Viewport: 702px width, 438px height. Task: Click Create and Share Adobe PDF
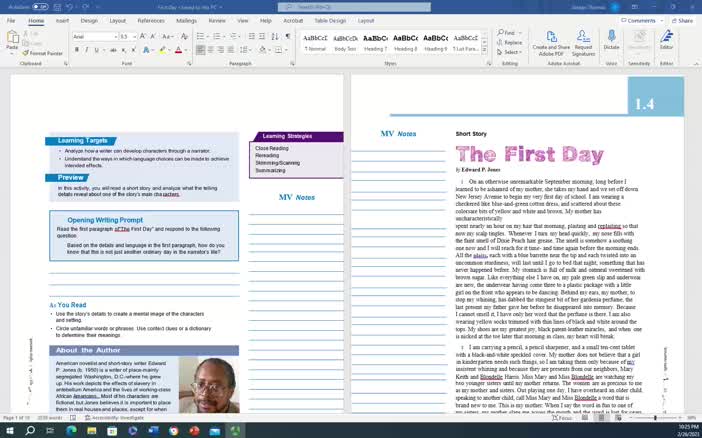point(550,42)
